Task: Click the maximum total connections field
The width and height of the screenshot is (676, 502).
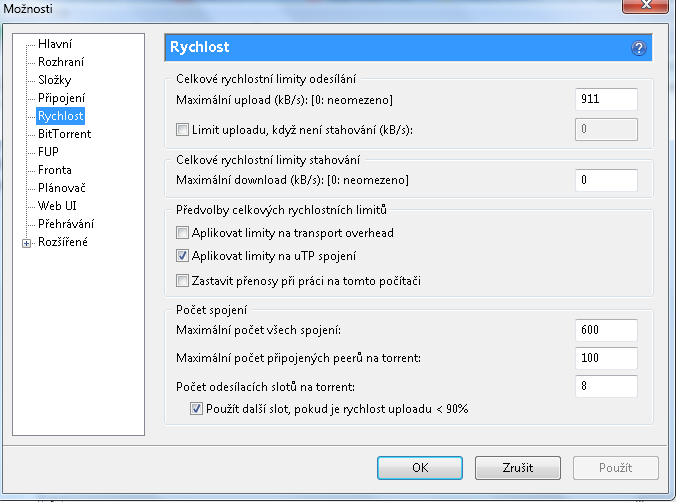Action: point(607,330)
